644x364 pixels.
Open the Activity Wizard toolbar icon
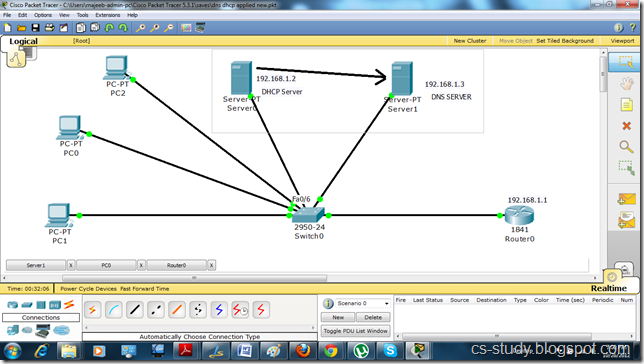[x=64, y=28]
